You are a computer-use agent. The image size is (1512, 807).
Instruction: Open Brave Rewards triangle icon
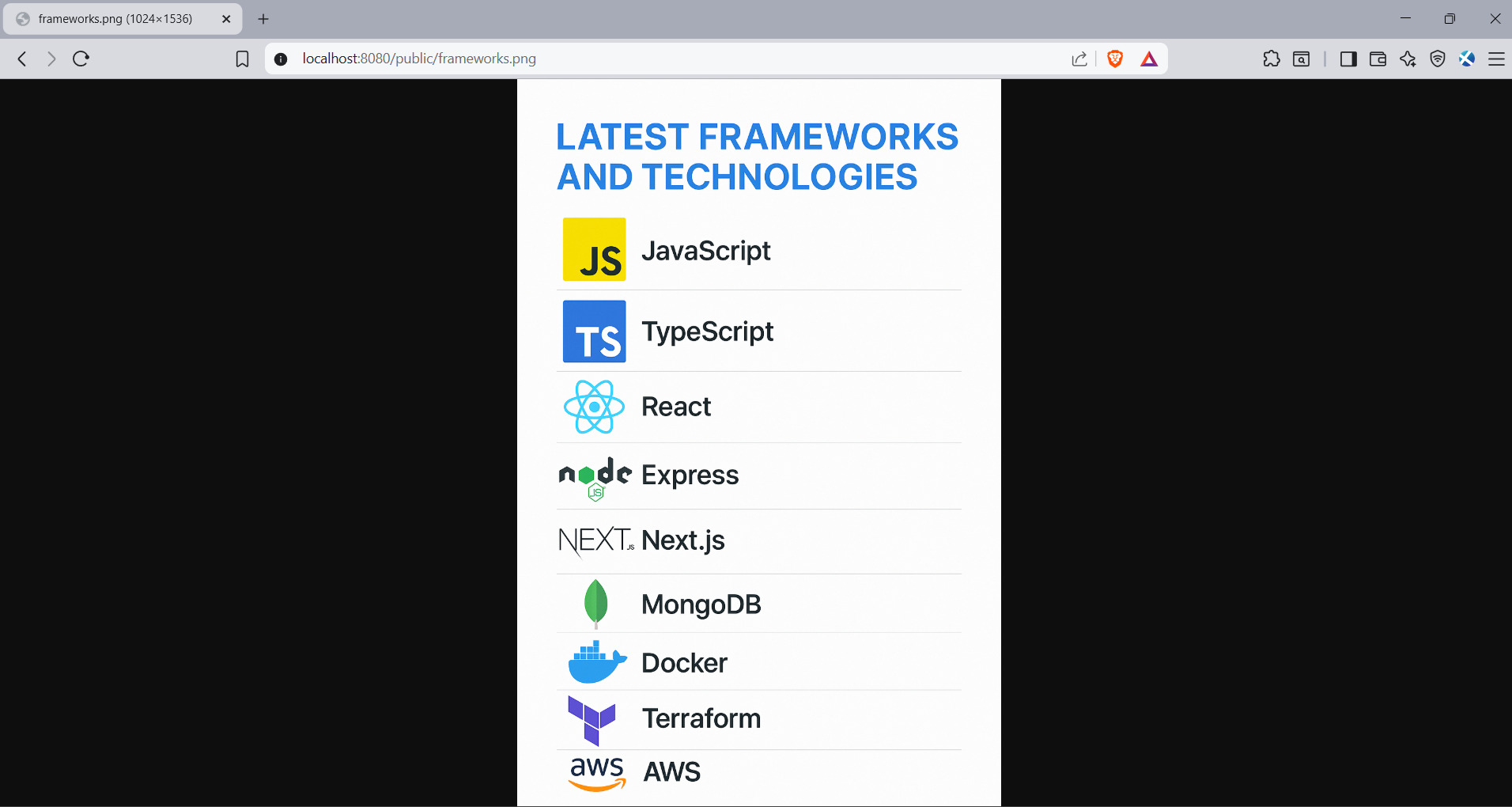point(1149,59)
